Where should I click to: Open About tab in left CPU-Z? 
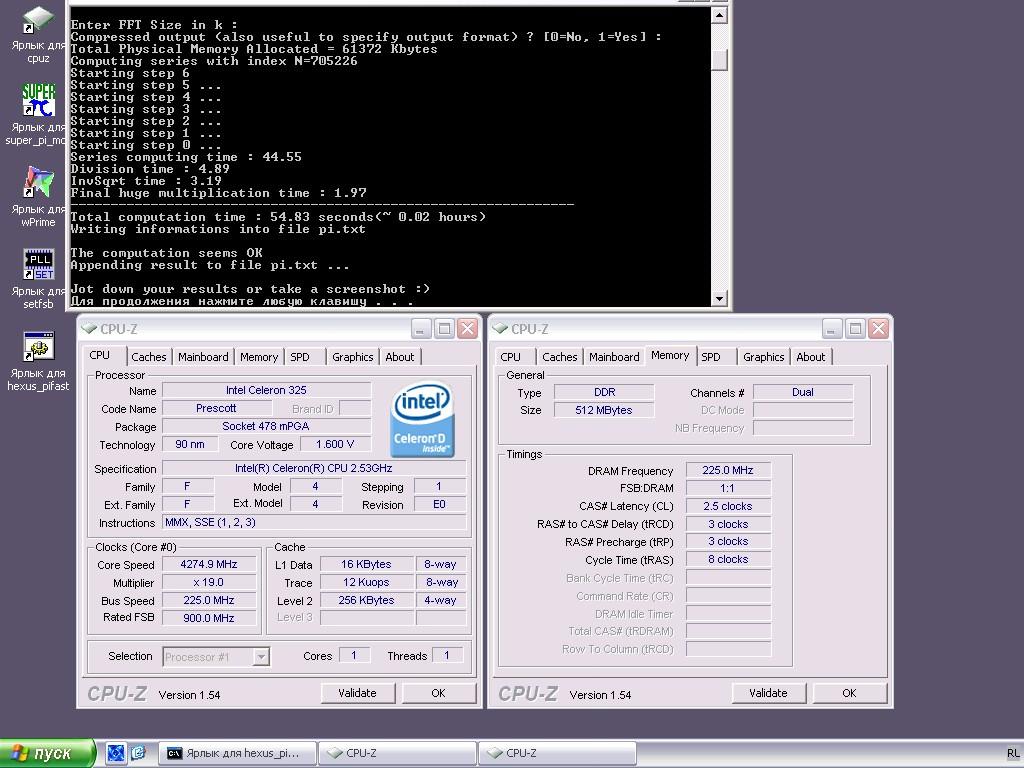tap(400, 357)
